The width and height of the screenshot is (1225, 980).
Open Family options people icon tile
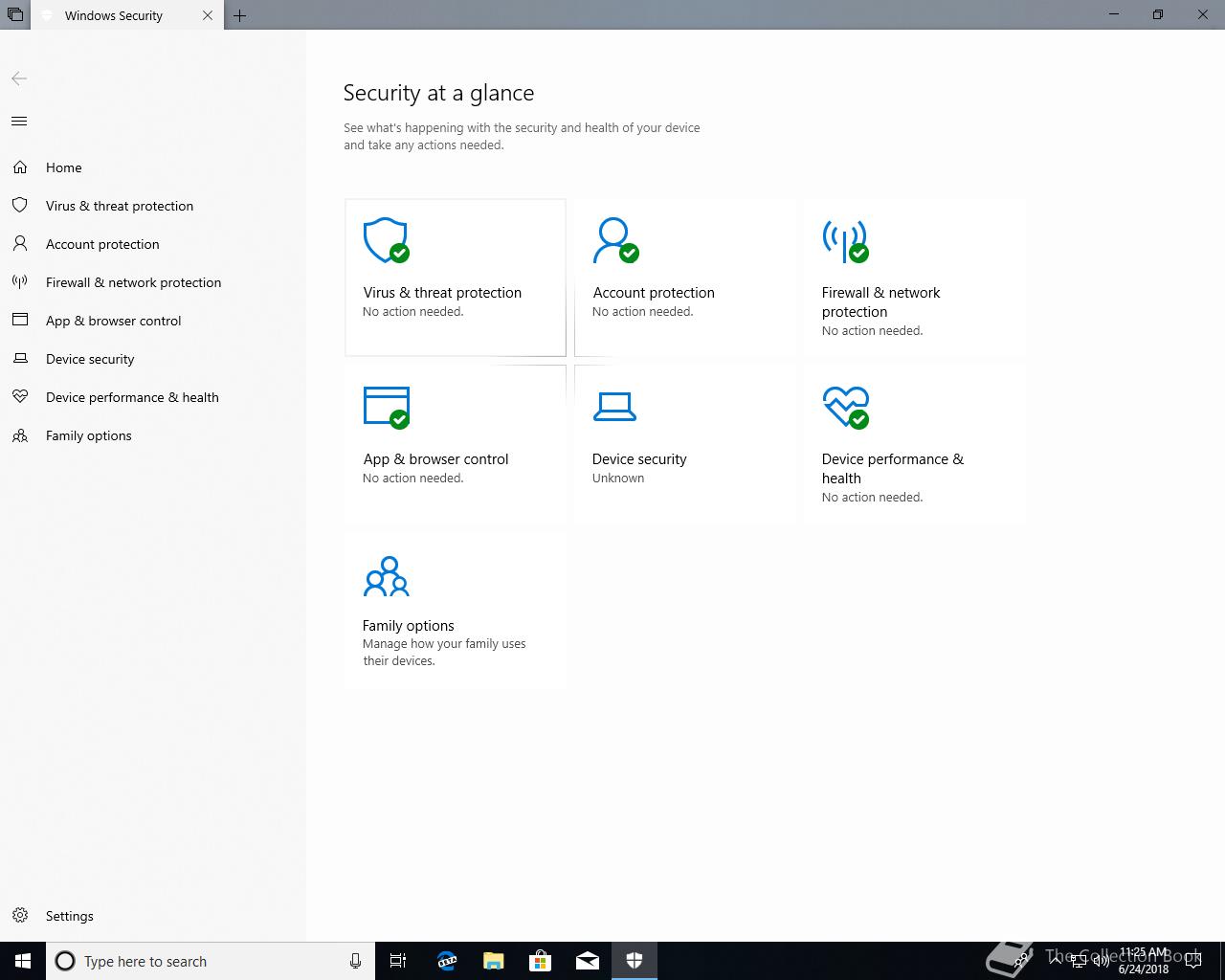click(386, 577)
